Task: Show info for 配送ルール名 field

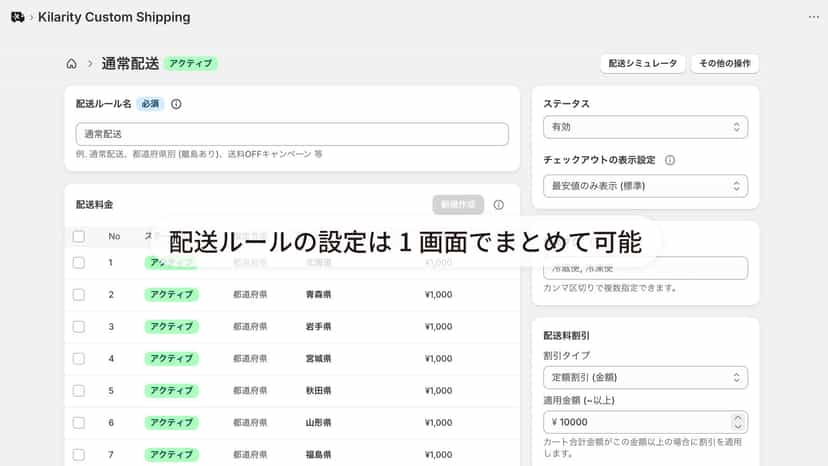Action: 176,104
